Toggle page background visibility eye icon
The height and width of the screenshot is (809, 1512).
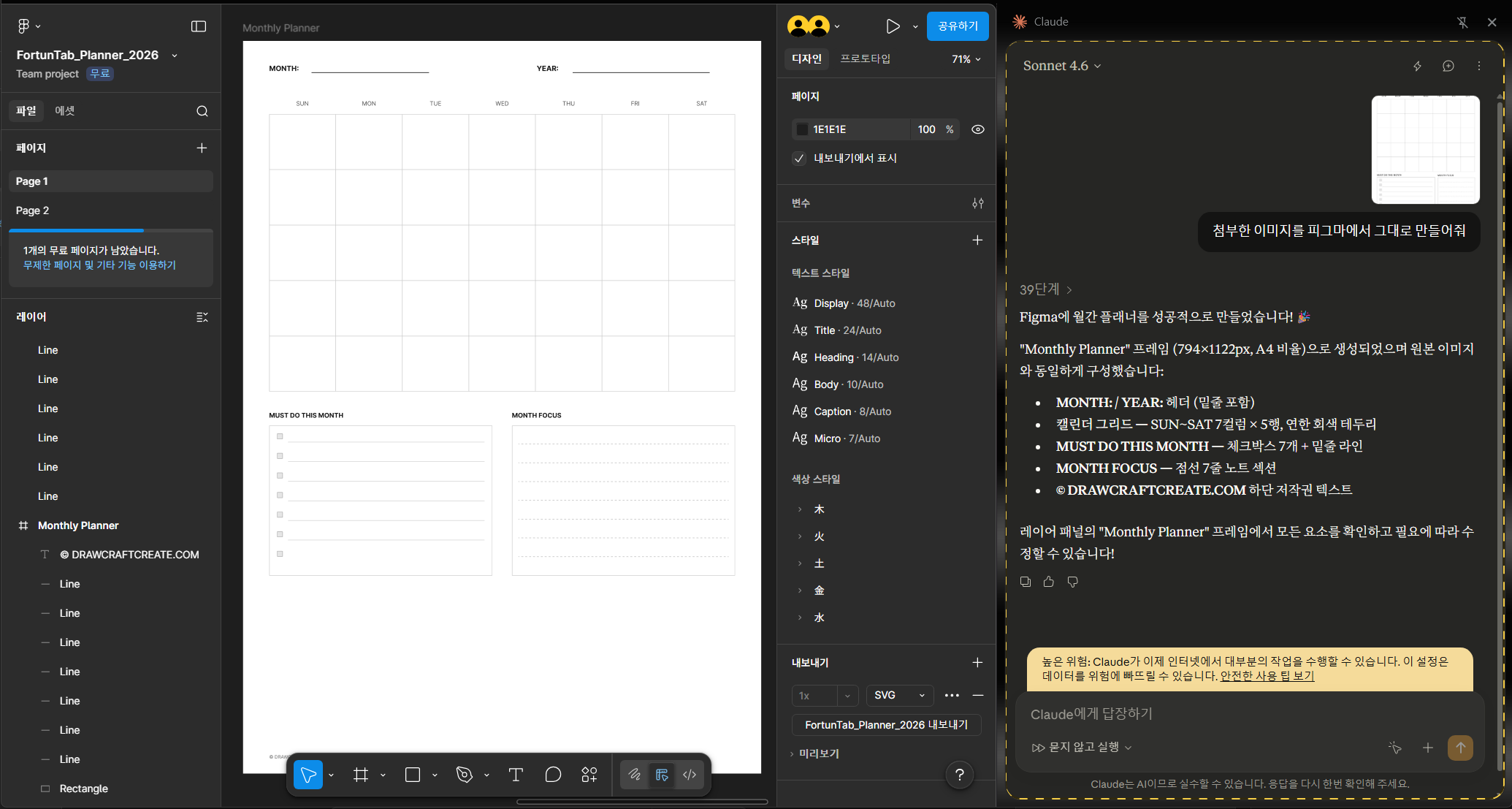(978, 129)
